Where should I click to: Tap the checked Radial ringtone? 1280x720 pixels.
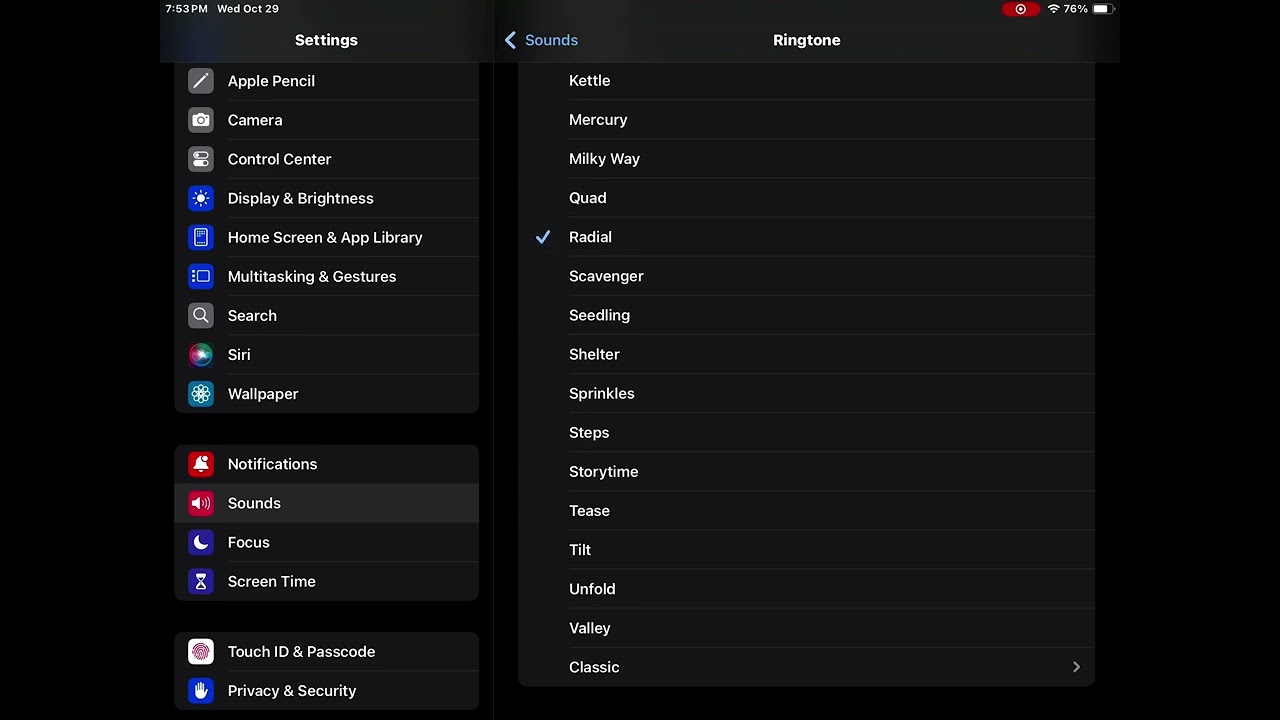coord(806,237)
